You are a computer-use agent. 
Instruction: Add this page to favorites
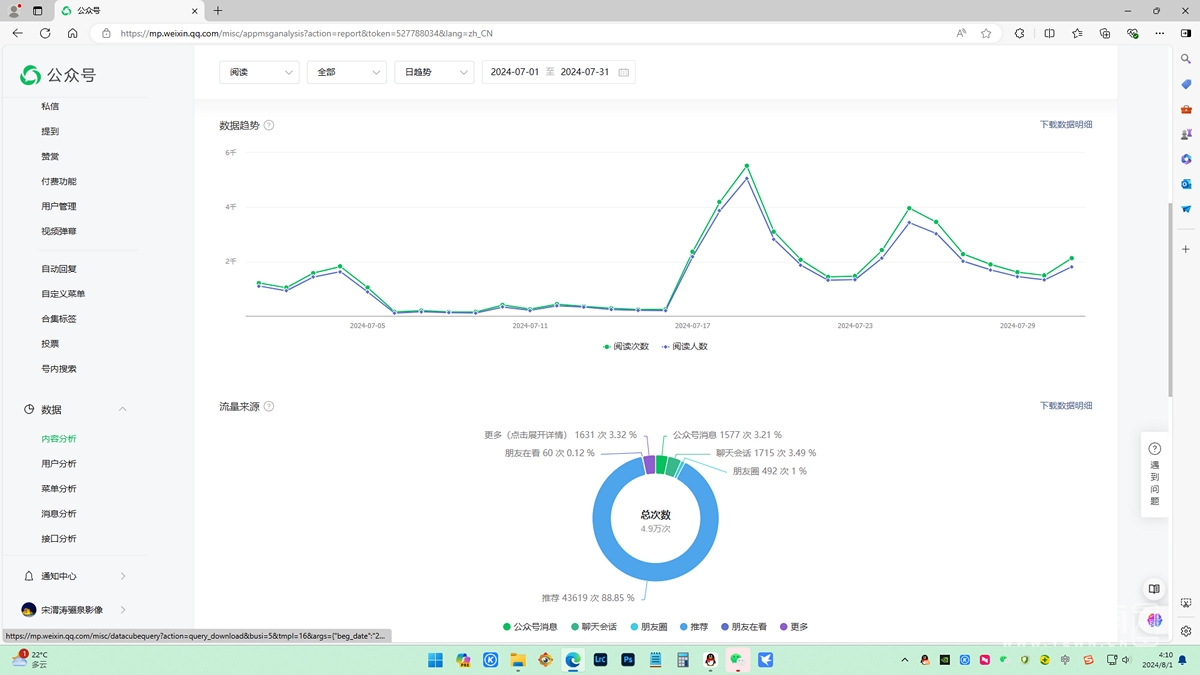coord(986,33)
